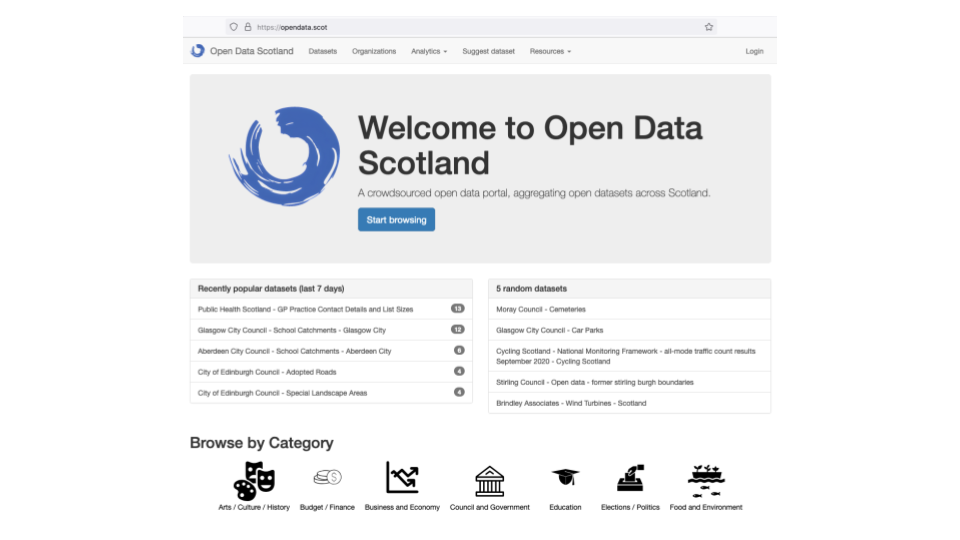Expand the Analytics dropdown menu

(429, 51)
